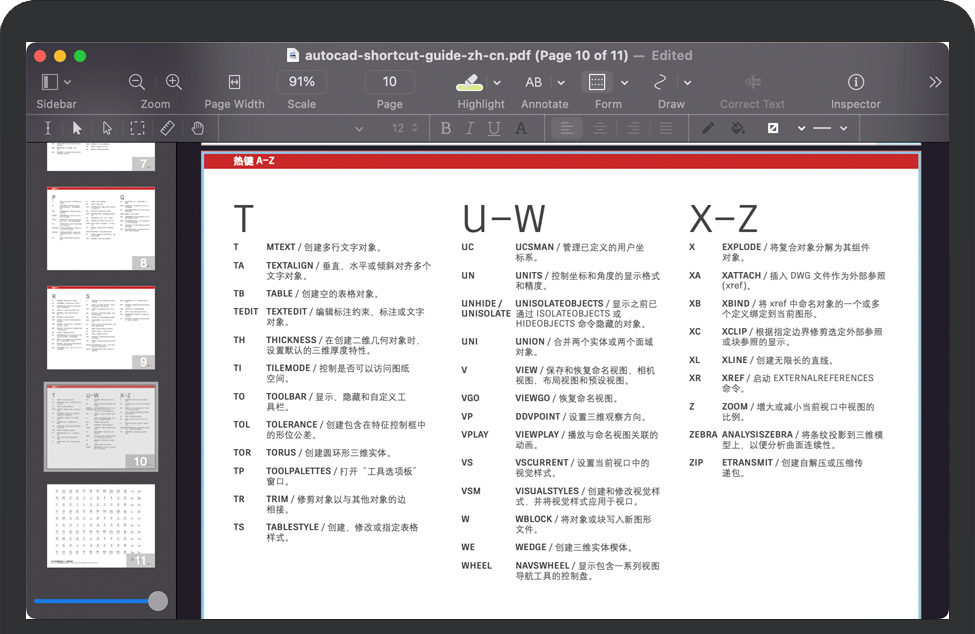Screen dimensions: 975x634
Task: Choose the rectangular marquee selection tool
Action: click(137, 128)
